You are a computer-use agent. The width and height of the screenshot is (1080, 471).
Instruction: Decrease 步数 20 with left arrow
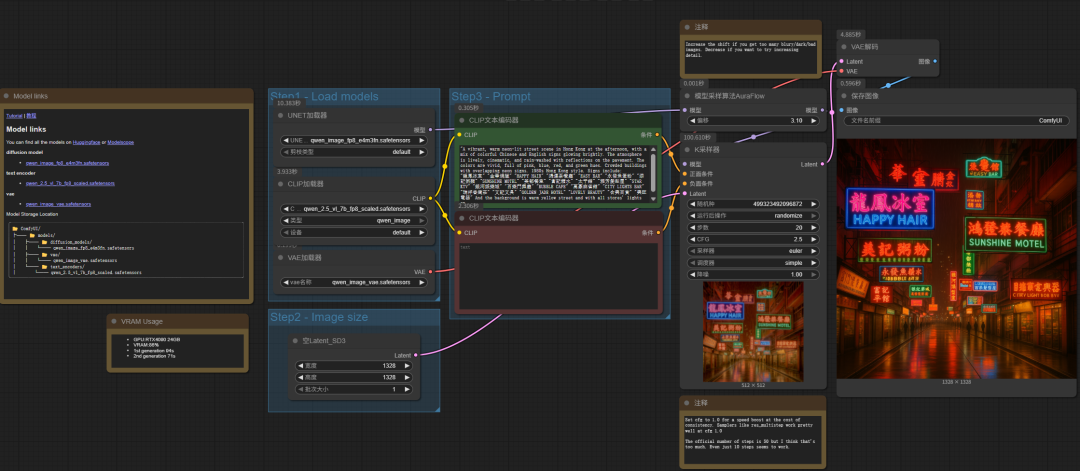692,227
